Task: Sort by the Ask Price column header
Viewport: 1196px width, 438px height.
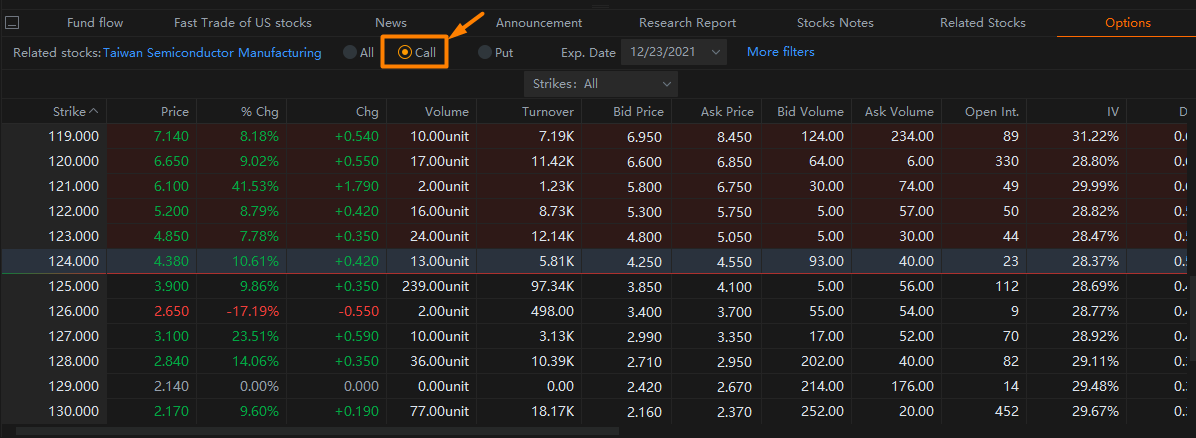Action: [x=727, y=111]
